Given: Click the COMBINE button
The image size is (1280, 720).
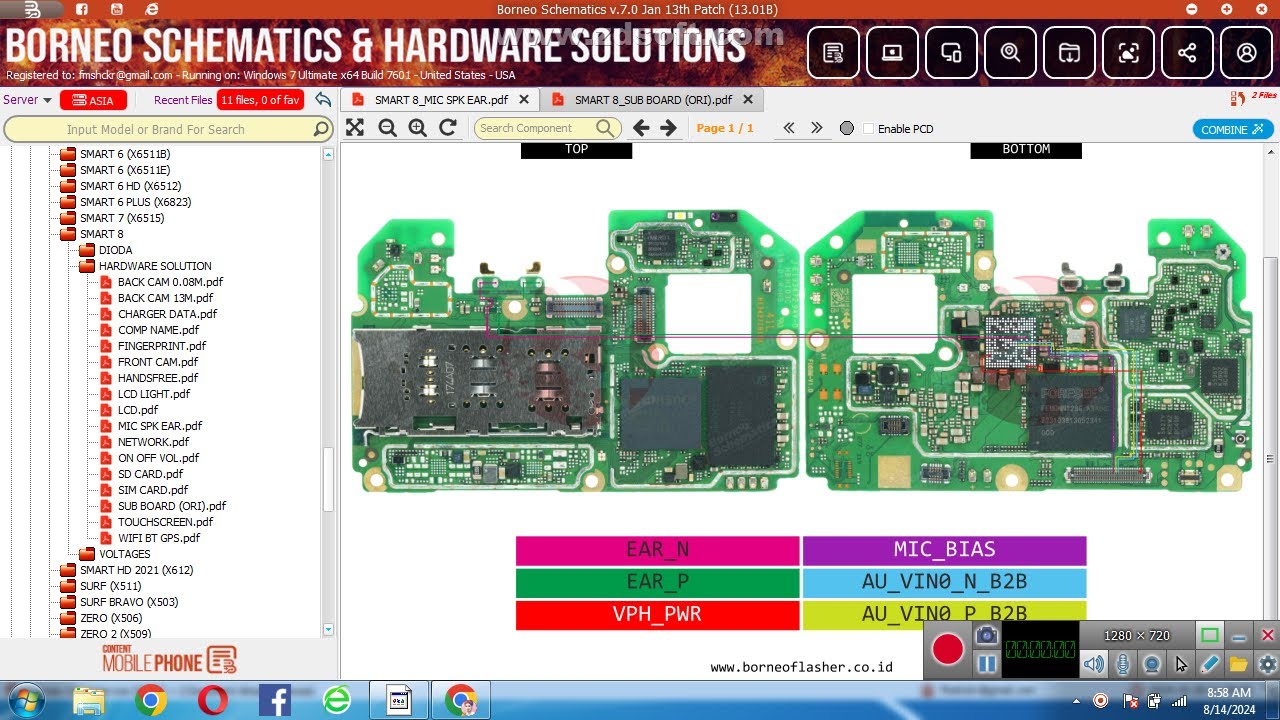Looking at the screenshot, I should point(1233,129).
